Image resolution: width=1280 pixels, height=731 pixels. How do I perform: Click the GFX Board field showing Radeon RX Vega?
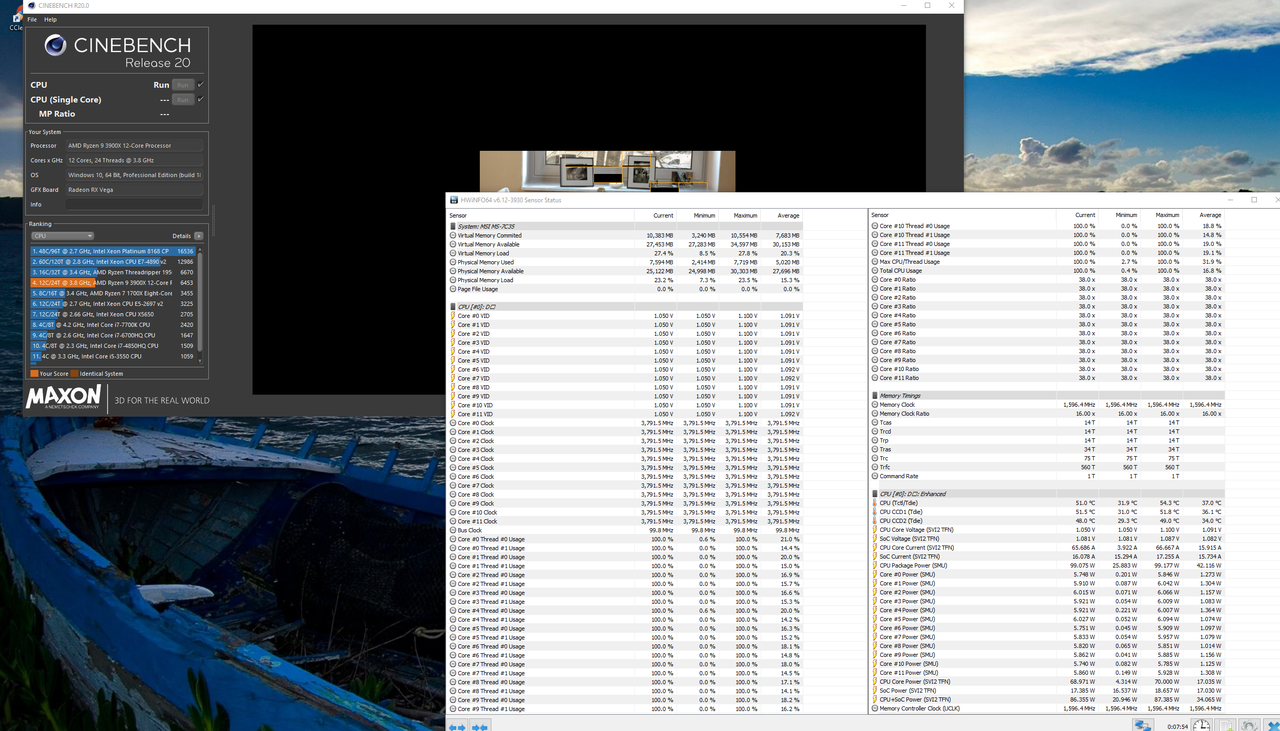(134, 189)
